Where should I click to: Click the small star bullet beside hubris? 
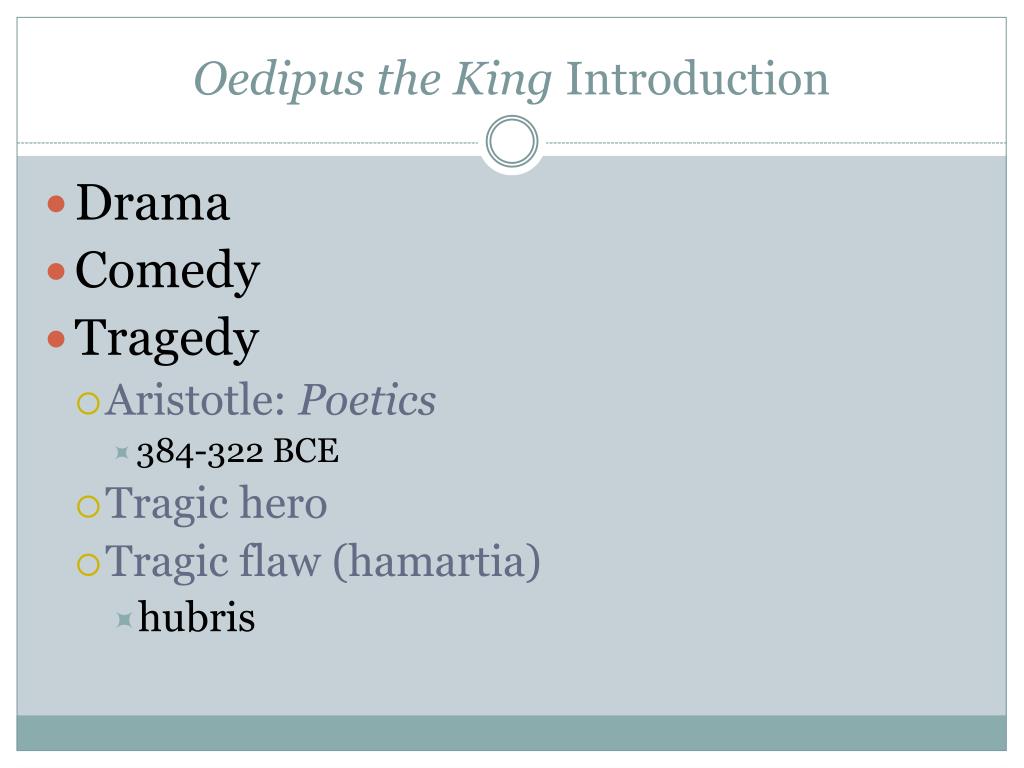(124, 619)
